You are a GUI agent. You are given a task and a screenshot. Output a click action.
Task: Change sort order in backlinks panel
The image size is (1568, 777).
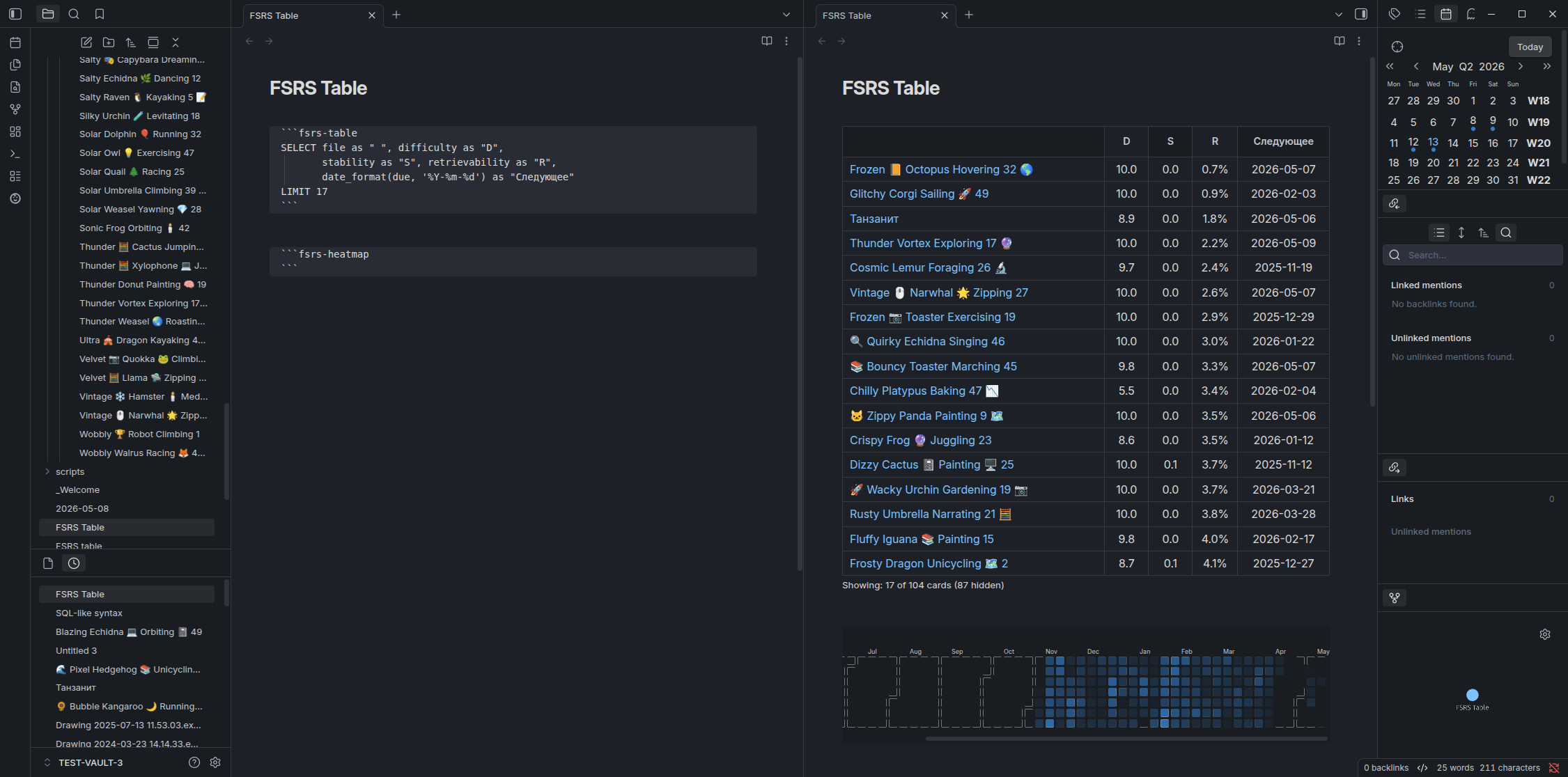click(1484, 233)
